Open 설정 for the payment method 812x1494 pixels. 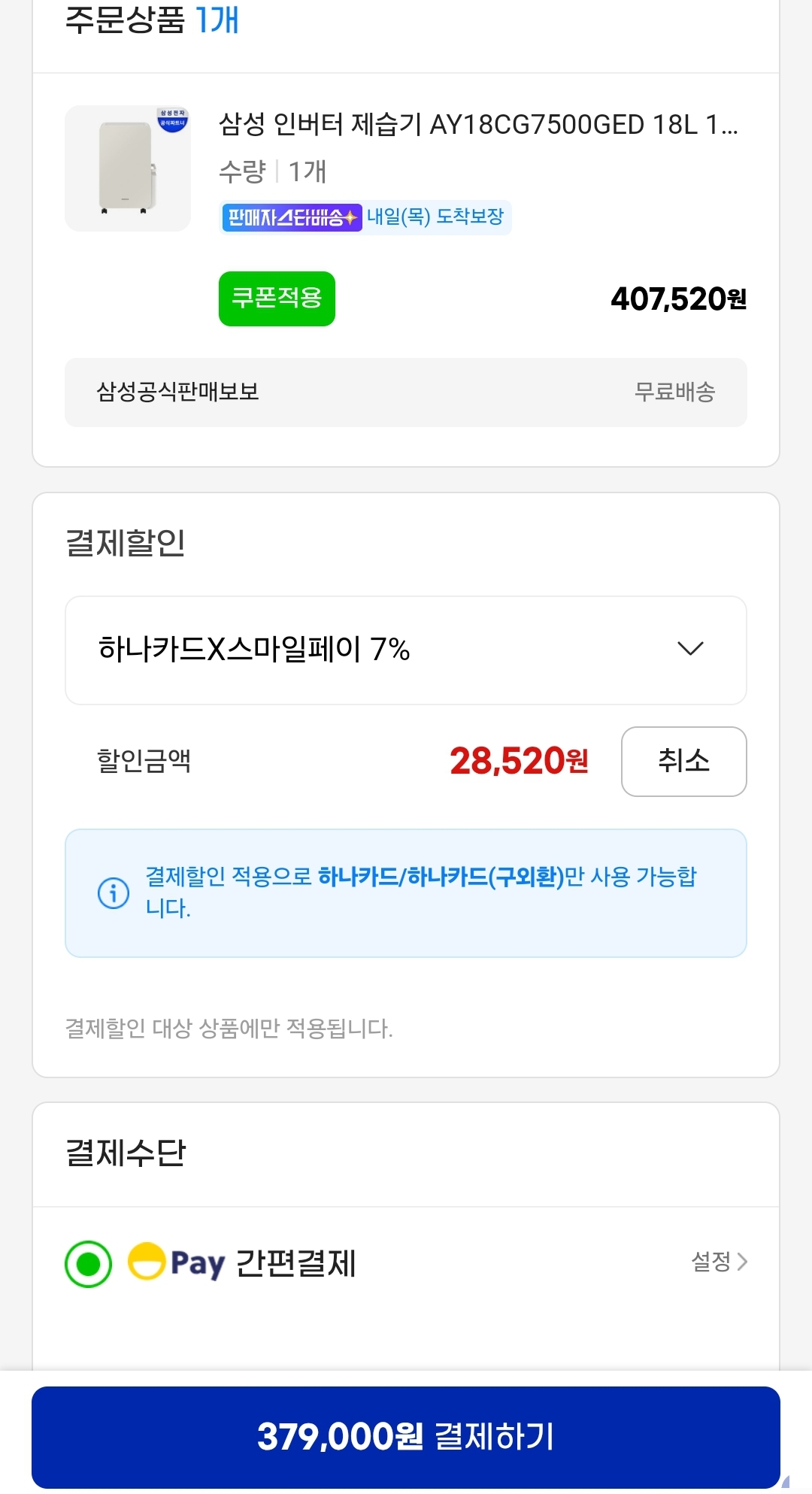pyautogui.click(x=711, y=1261)
